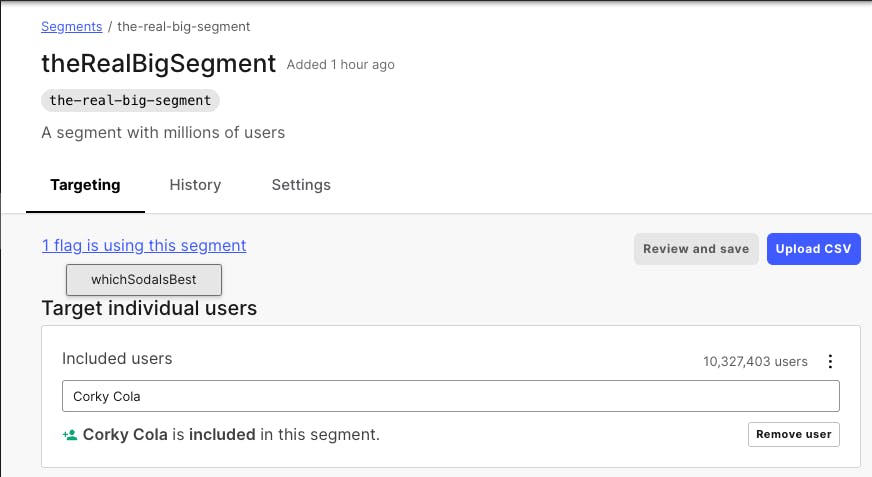Go back via the Segments breadcrumb link
872x477 pixels.
tap(72, 26)
